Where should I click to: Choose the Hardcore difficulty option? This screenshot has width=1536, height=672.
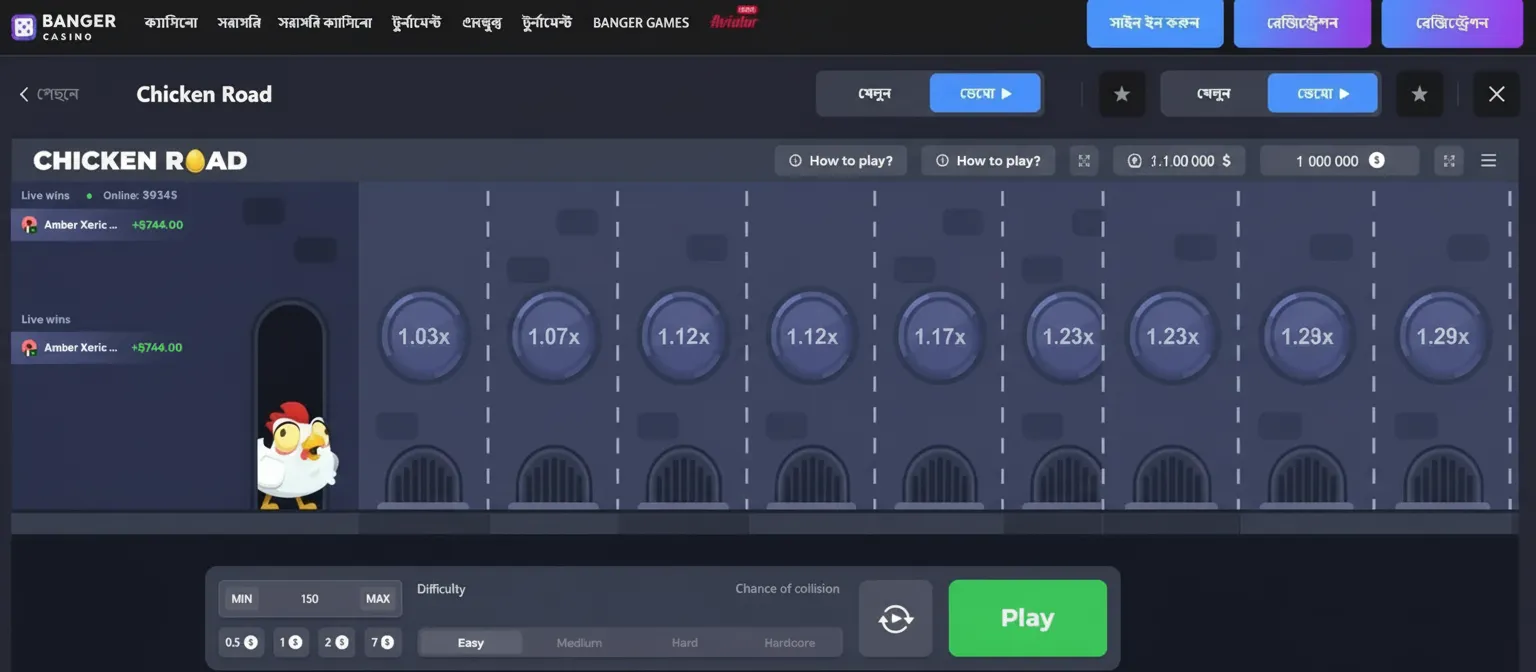pyautogui.click(x=789, y=643)
